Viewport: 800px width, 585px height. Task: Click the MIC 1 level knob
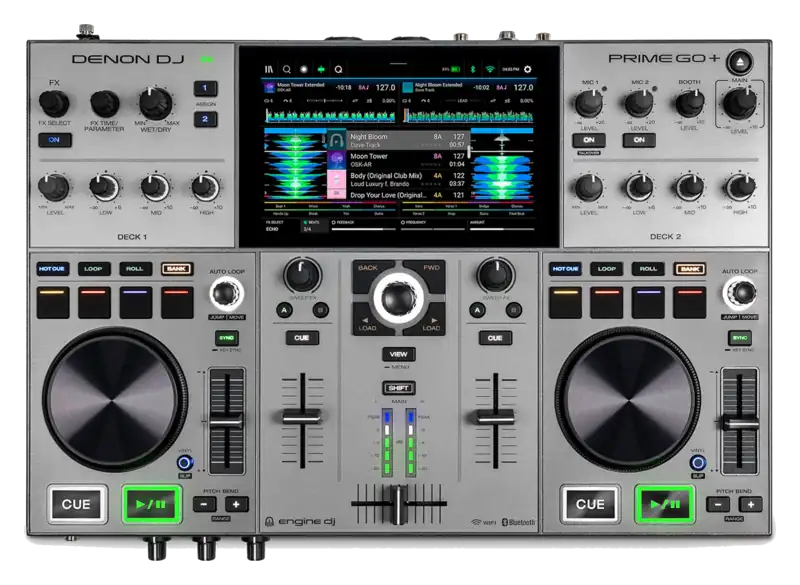(x=589, y=104)
